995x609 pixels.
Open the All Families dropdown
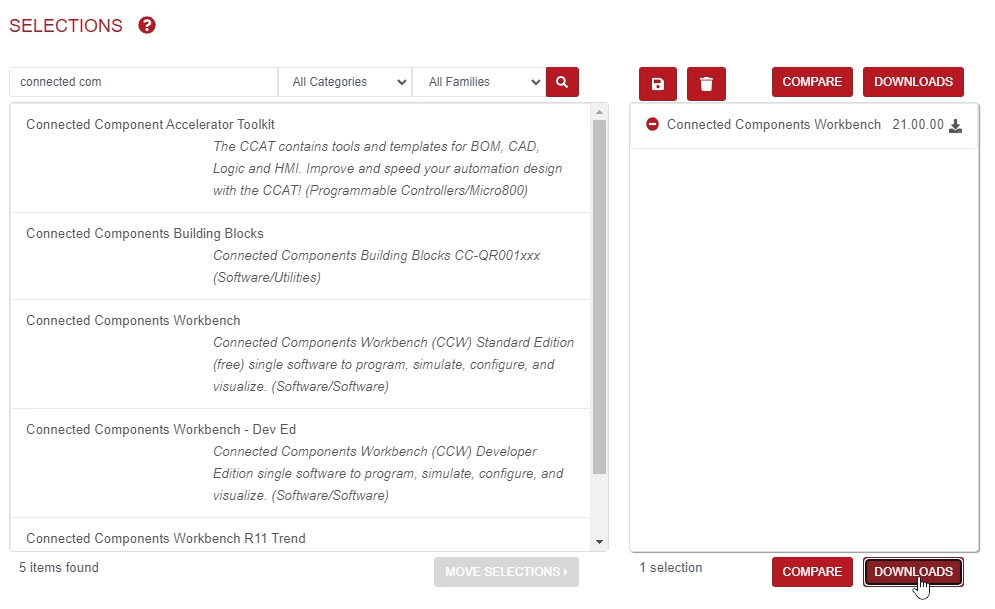[x=479, y=82]
